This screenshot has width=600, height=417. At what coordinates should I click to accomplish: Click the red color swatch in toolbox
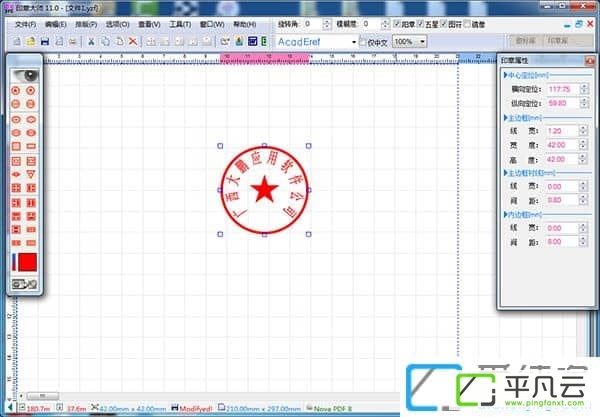click(x=28, y=262)
